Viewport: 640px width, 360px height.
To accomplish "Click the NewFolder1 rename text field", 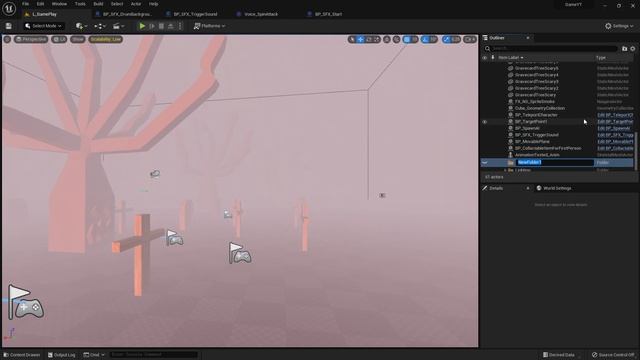I will point(555,162).
